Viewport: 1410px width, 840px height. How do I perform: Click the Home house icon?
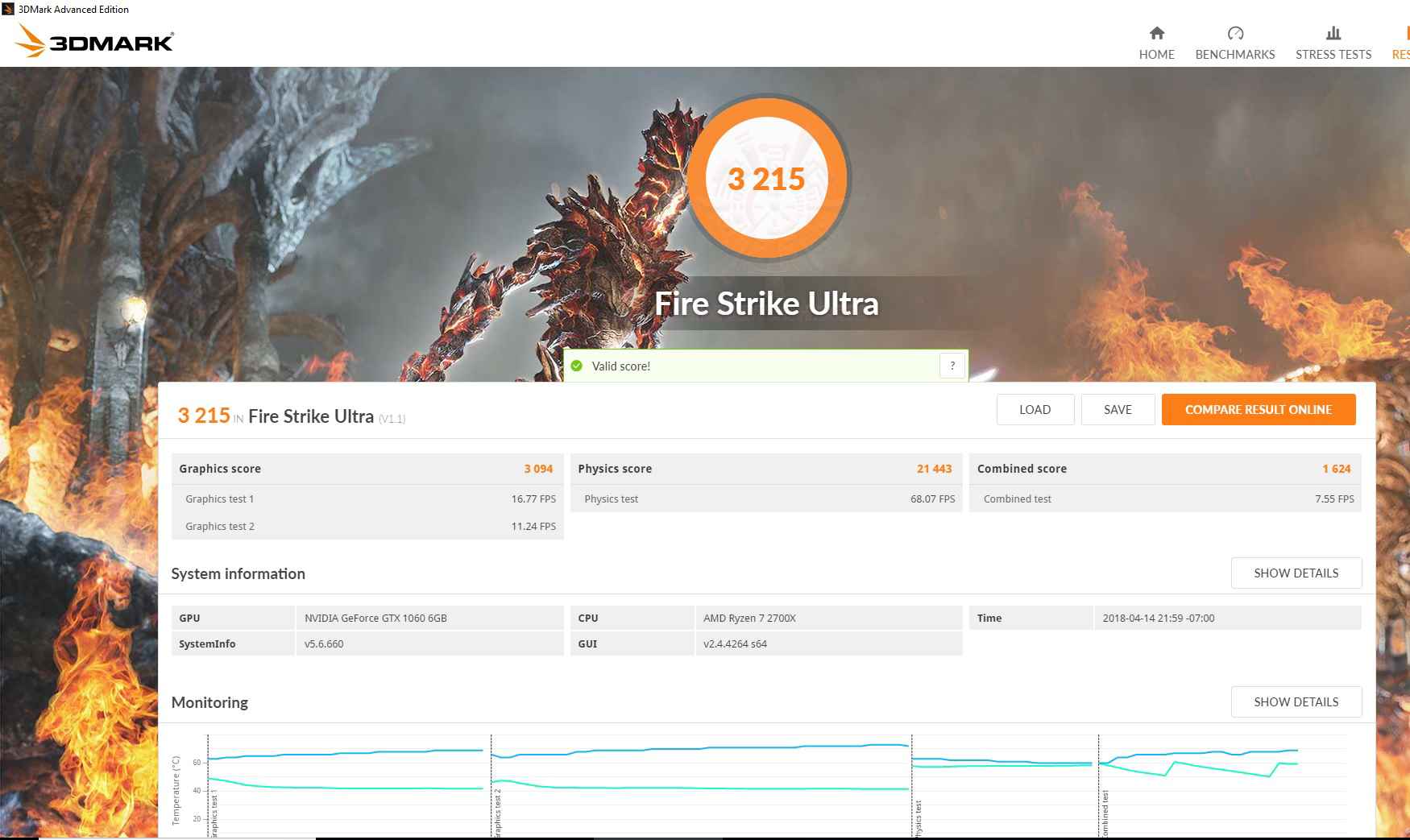1156,33
